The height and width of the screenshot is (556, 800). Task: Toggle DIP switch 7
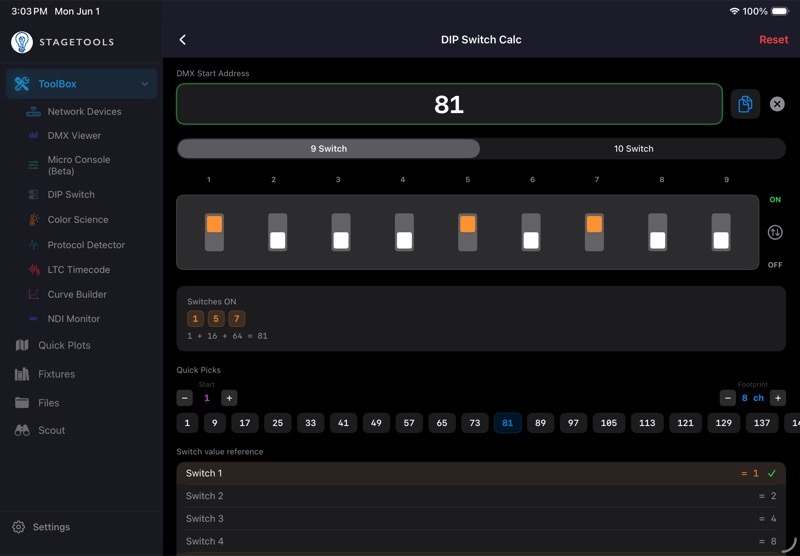click(x=594, y=232)
